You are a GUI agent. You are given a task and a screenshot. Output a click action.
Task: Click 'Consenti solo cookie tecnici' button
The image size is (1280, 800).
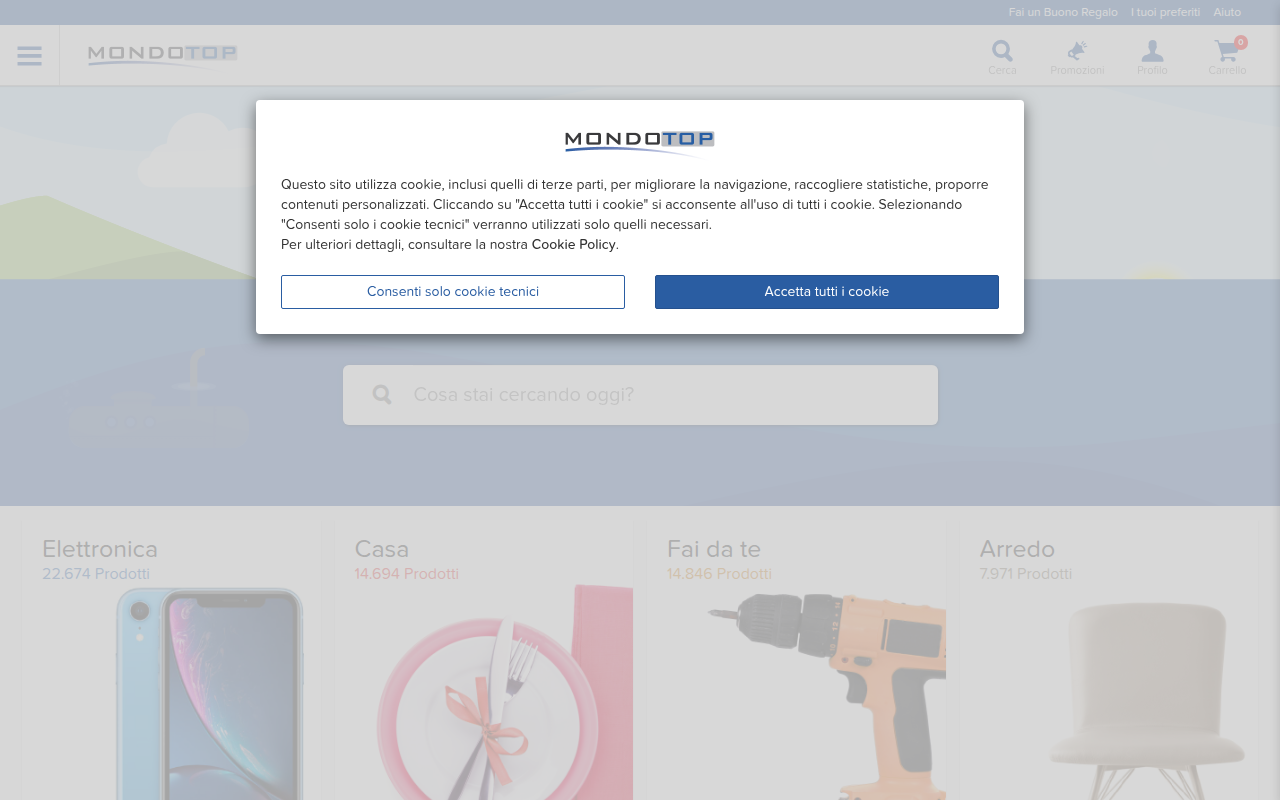[x=453, y=292]
